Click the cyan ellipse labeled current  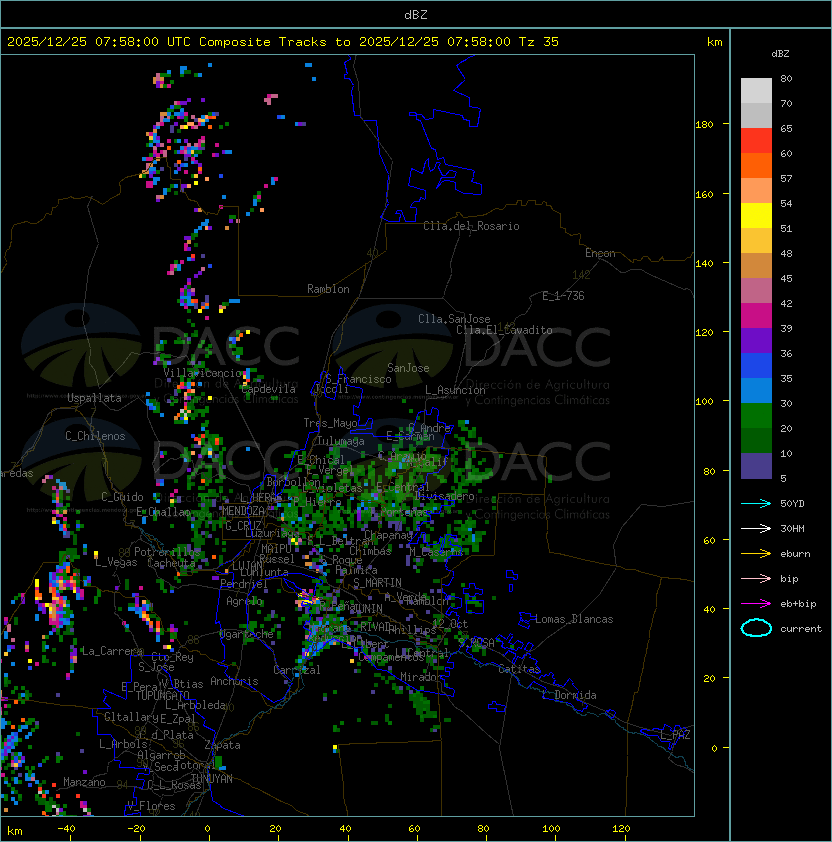[x=756, y=628]
